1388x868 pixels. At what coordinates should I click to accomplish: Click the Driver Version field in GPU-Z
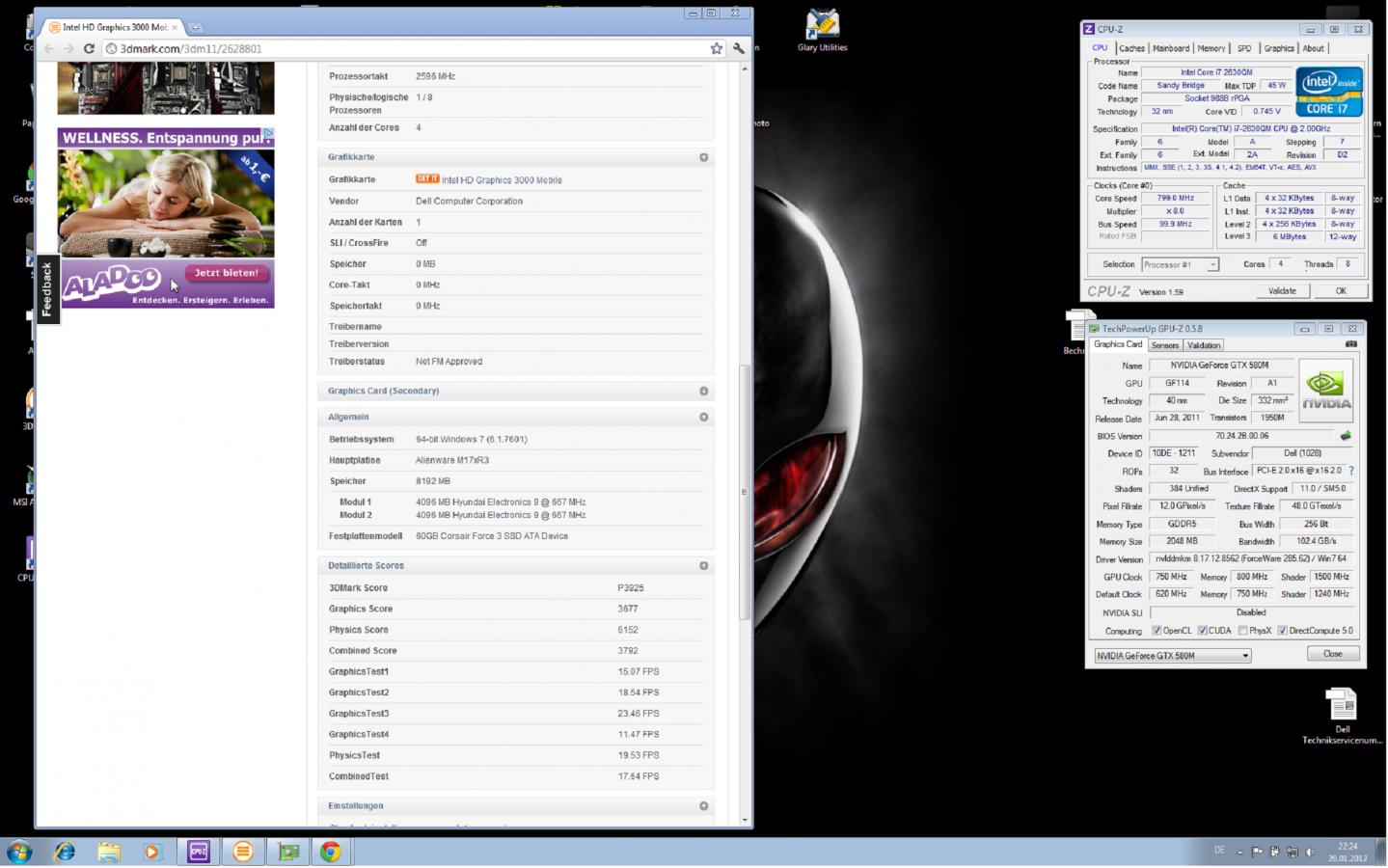pos(1251,558)
